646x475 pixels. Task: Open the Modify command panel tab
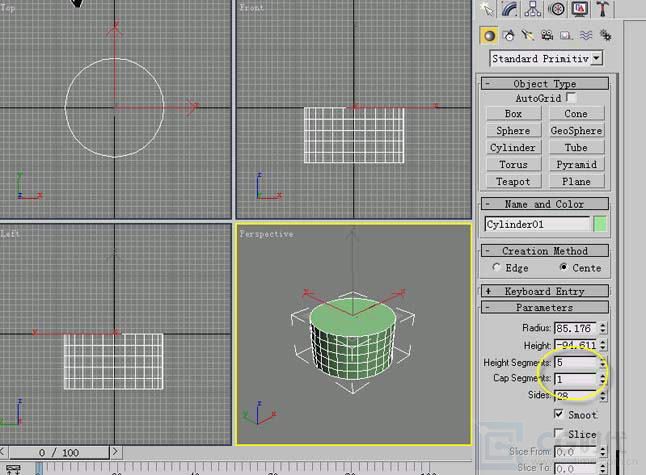click(510, 8)
